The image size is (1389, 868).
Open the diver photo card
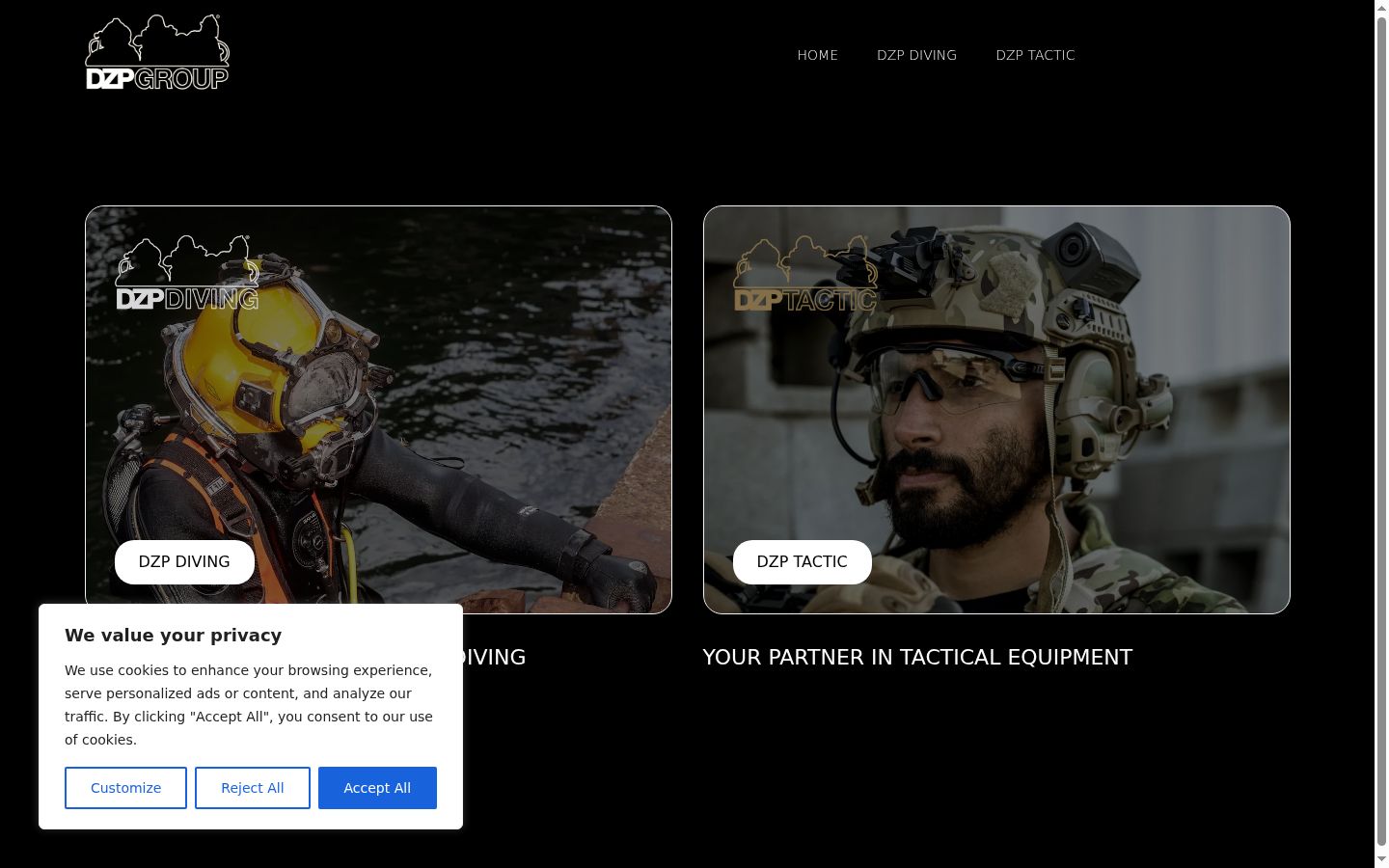click(378, 410)
